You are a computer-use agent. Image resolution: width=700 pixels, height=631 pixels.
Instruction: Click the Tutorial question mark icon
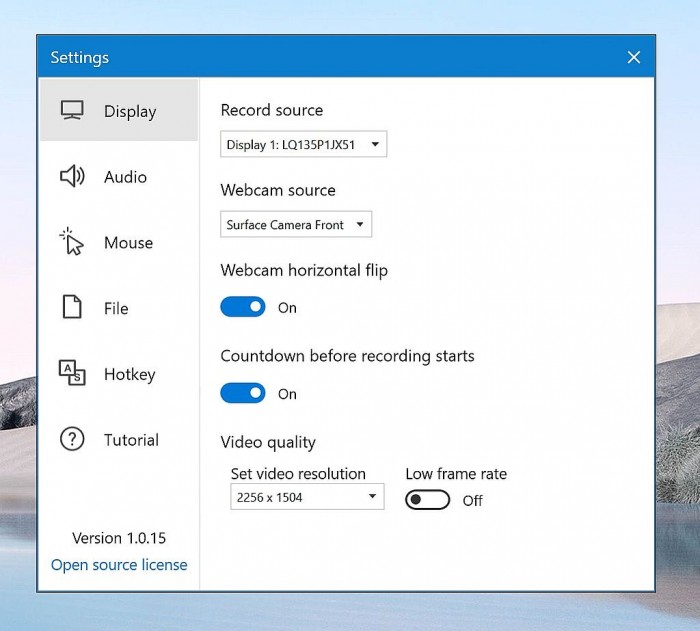click(x=72, y=440)
